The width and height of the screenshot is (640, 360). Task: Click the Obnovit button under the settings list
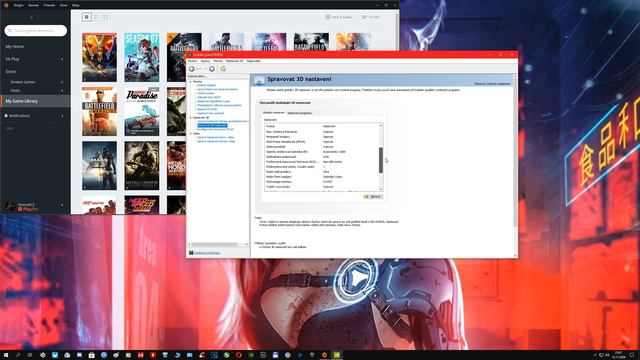[x=373, y=197]
